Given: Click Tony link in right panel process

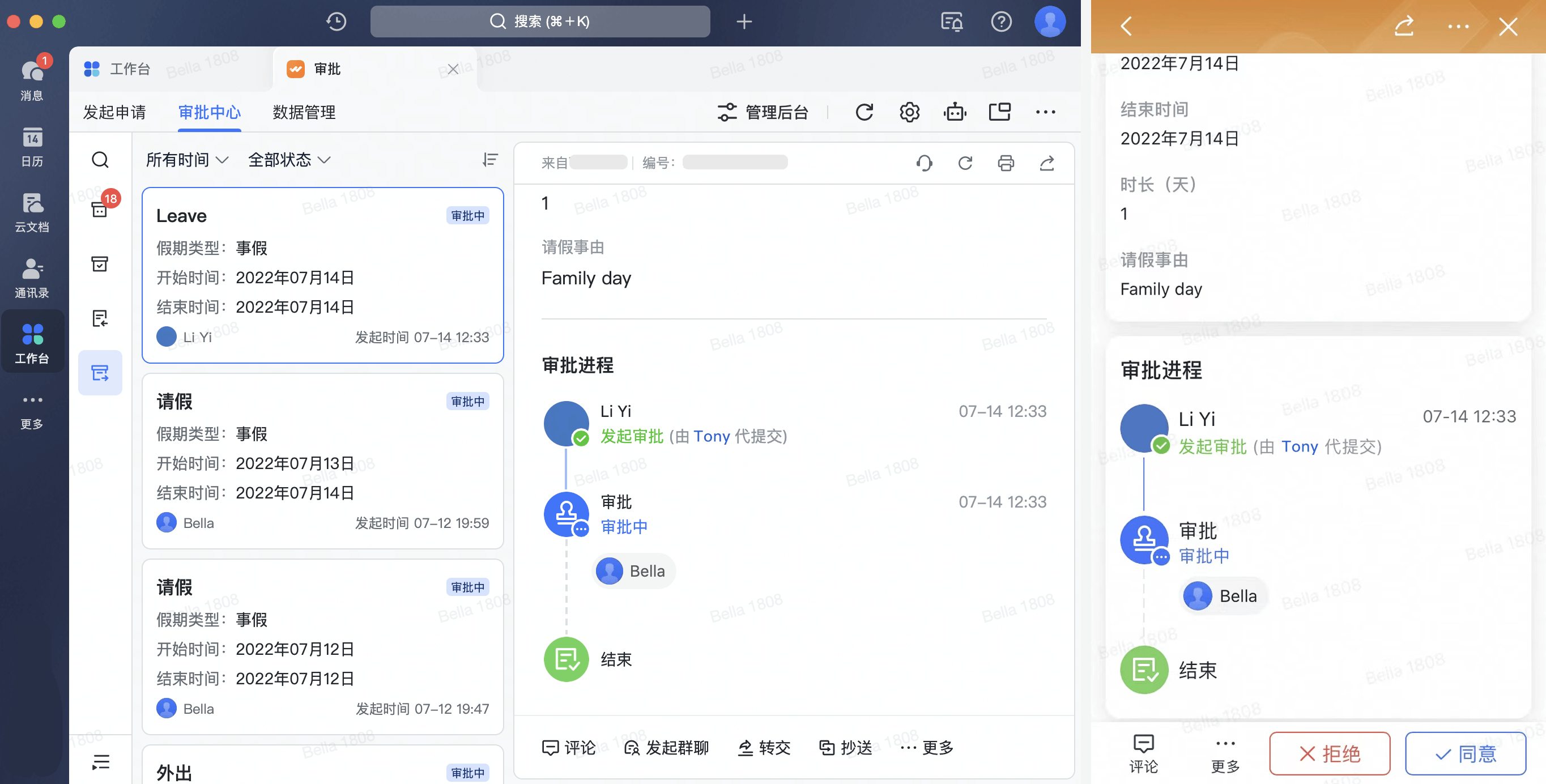Looking at the screenshot, I should coord(1300,446).
